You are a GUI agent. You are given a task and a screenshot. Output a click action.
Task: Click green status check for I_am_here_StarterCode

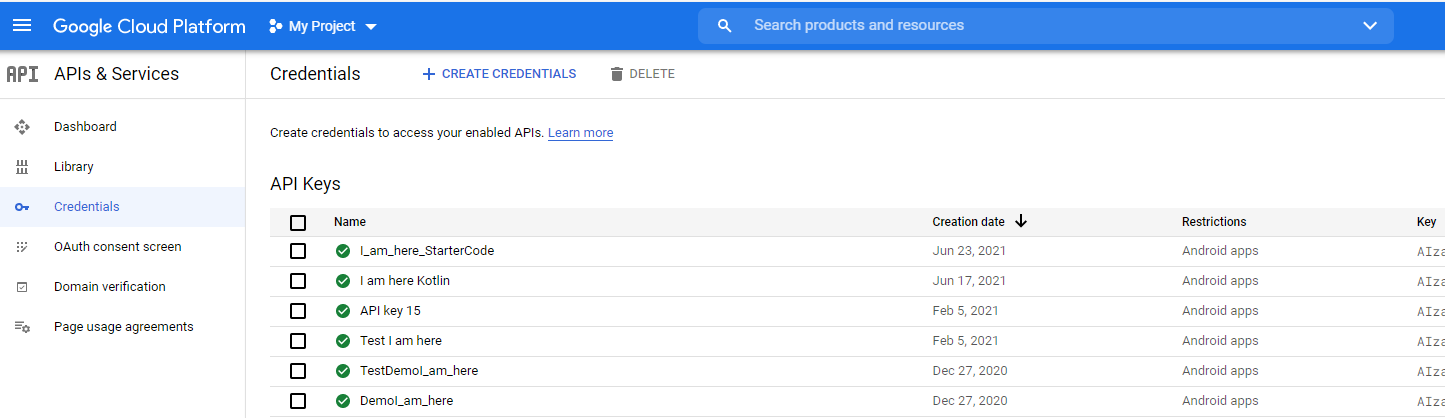click(343, 251)
